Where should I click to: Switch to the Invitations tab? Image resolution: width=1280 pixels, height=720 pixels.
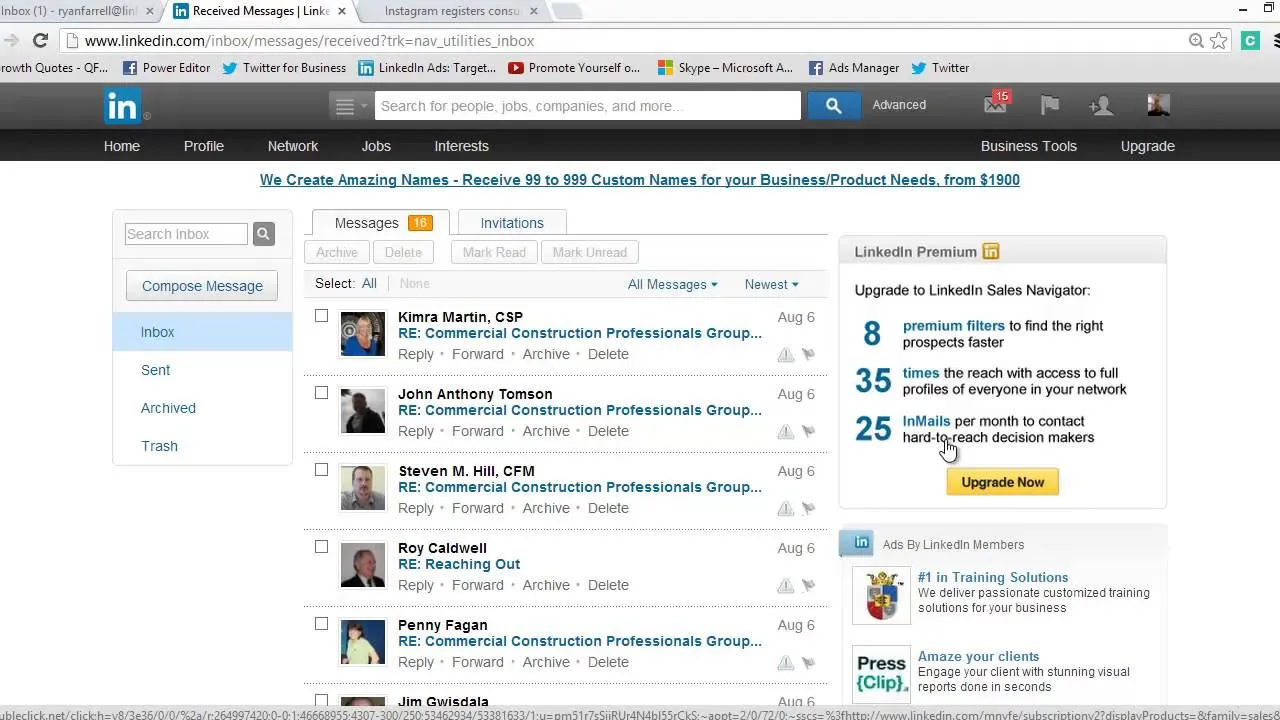[x=512, y=223]
